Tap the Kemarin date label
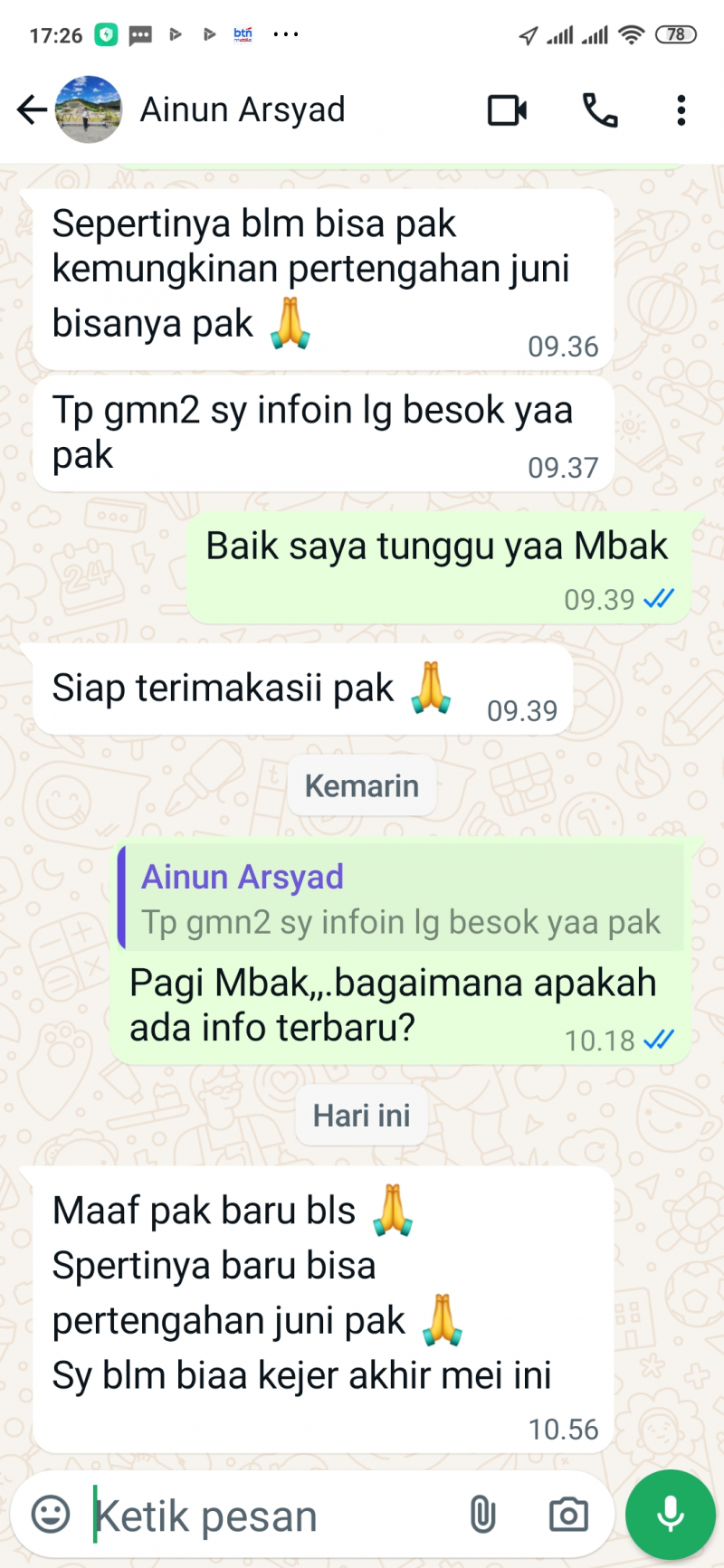This screenshot has height=1568, width=724. (x=362, y=785)
